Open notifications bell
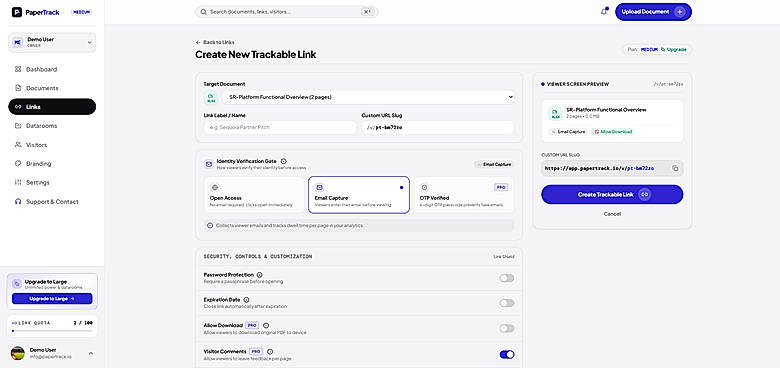Viewport: 780px width, 368px height. point(604,11)
